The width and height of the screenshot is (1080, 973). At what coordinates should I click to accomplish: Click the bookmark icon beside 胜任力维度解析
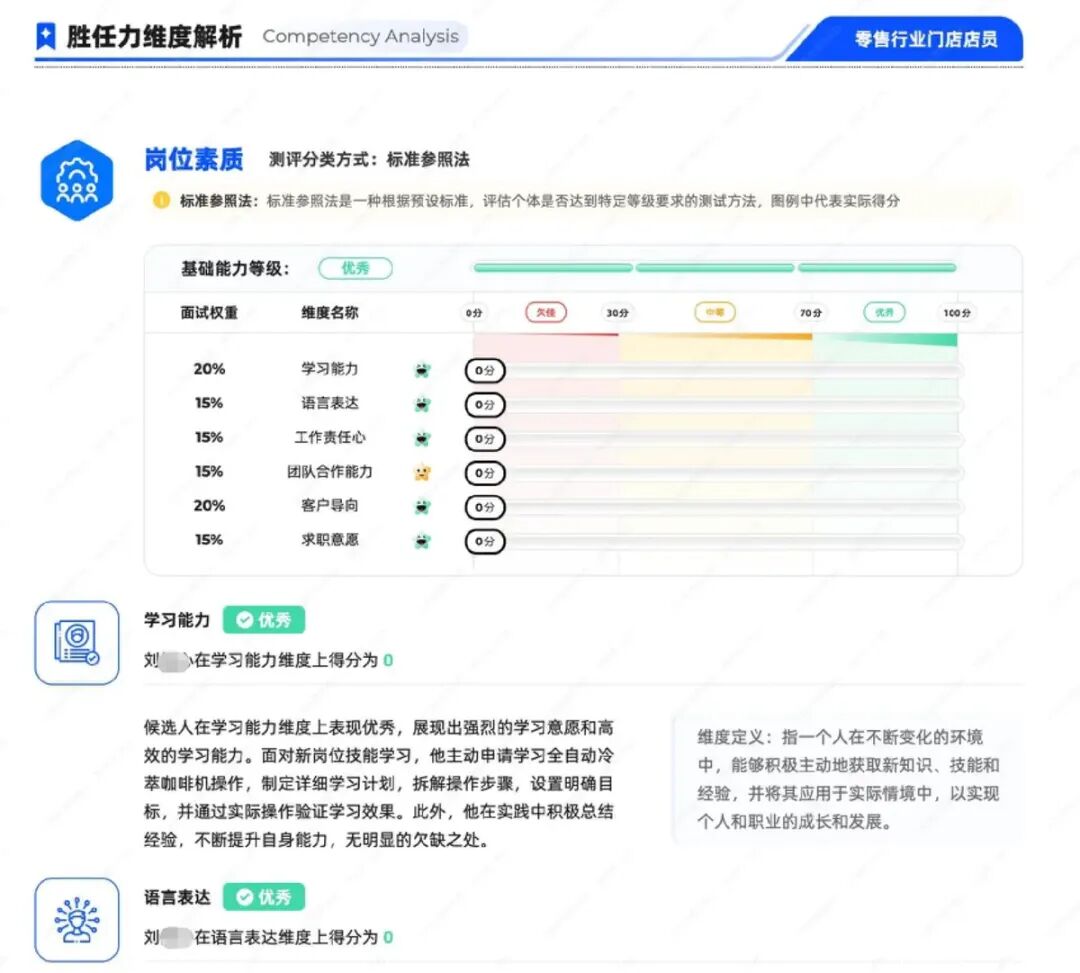point(46,38)
